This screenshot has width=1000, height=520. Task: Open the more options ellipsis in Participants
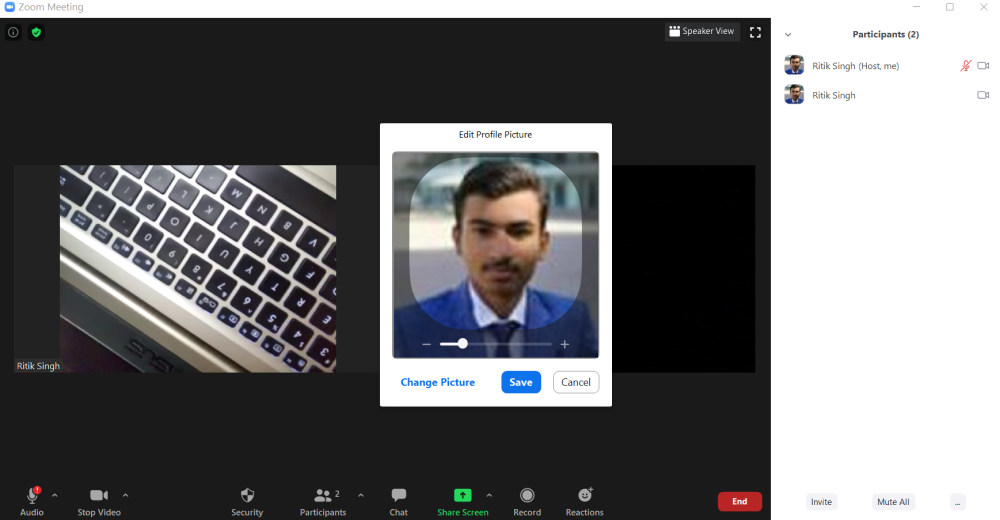[957, 502]
